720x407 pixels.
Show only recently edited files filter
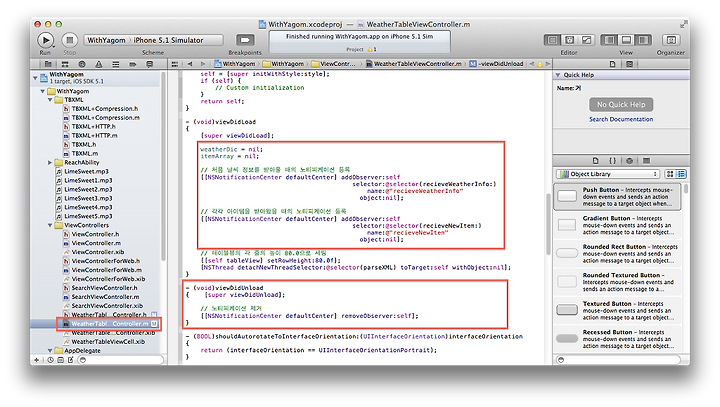coord(51,360)
